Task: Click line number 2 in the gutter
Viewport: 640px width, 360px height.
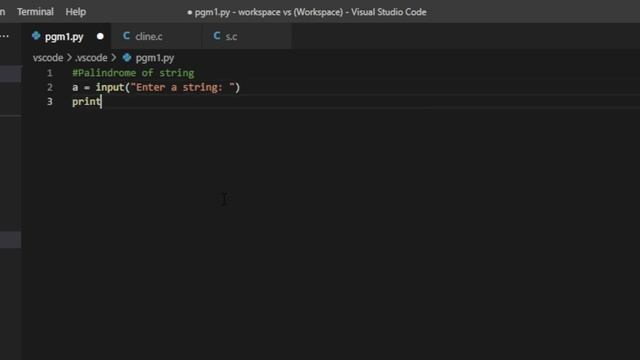Action: tap(50, 87)
